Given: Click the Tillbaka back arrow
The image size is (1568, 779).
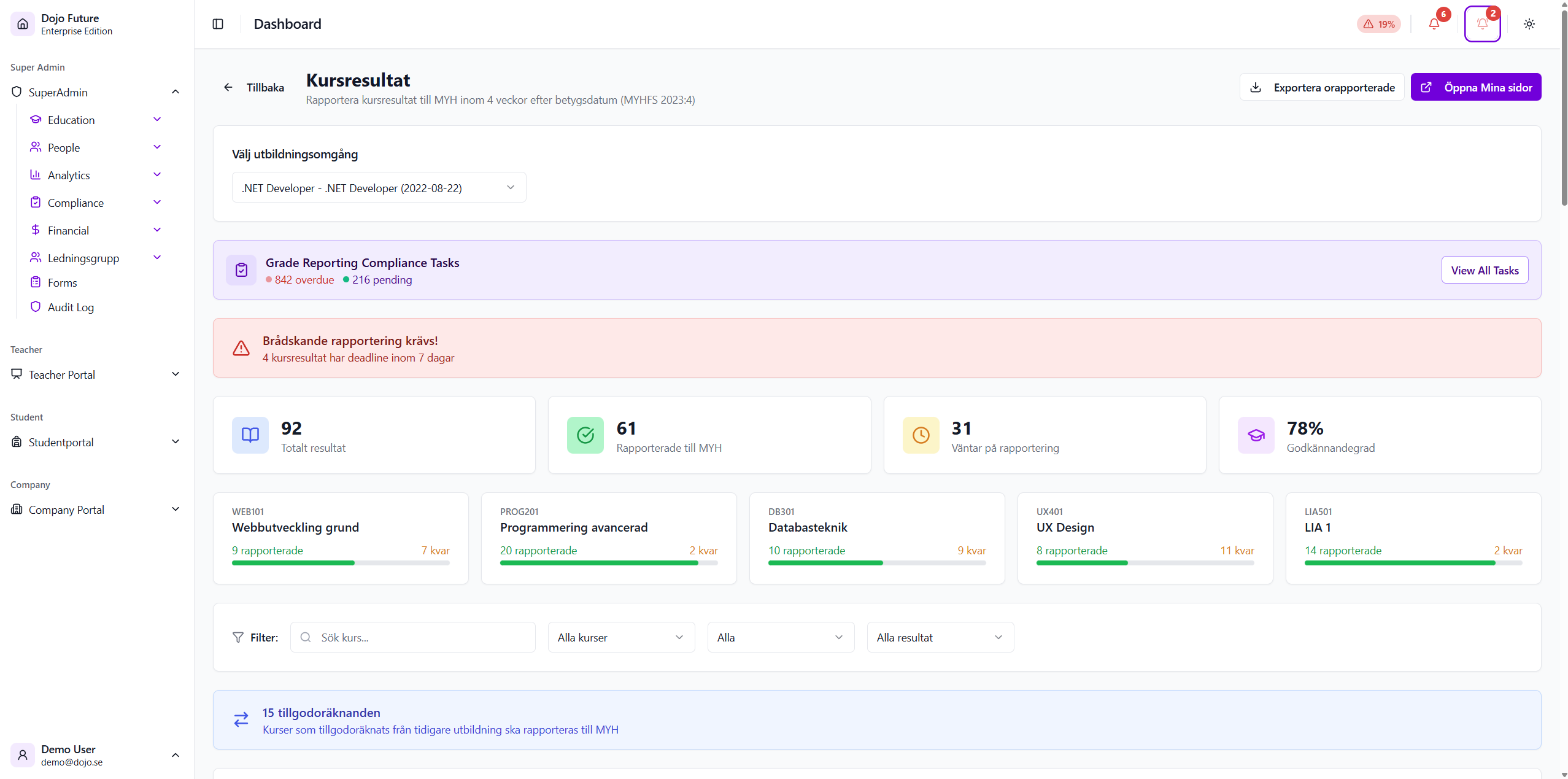Looking at the screenshot, I should pyautogui.click(x=228, y=87).
